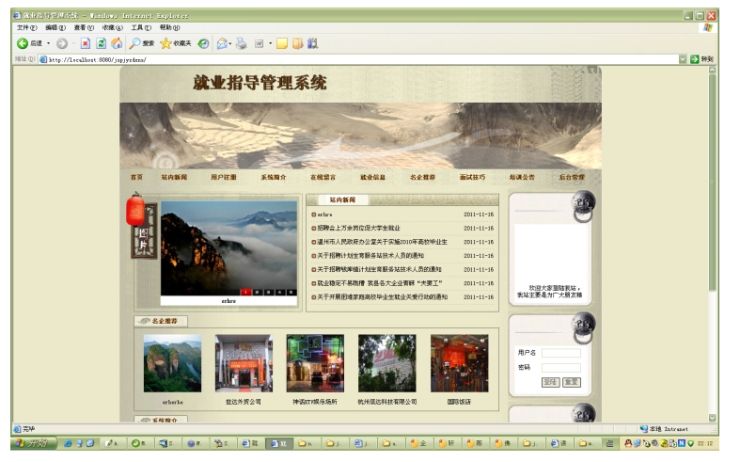Select the red first slide indicator
This screenshot has width=756, height=462.
pos(246,292)
